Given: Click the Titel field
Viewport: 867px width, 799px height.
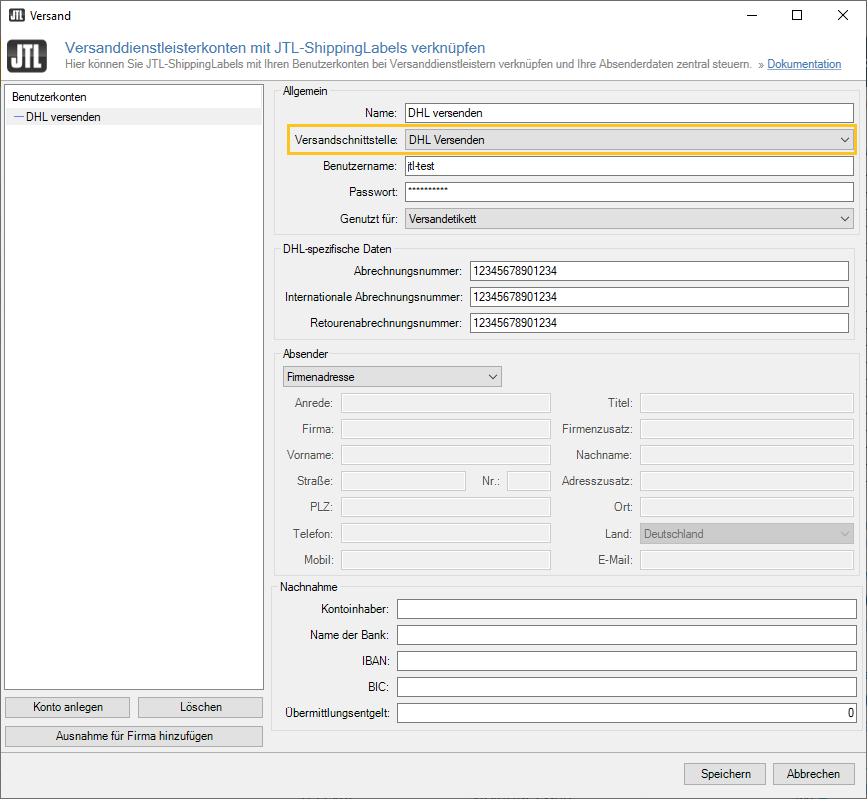Looking at the screenshot, I should pyautogui.click(x=746, y=403).
